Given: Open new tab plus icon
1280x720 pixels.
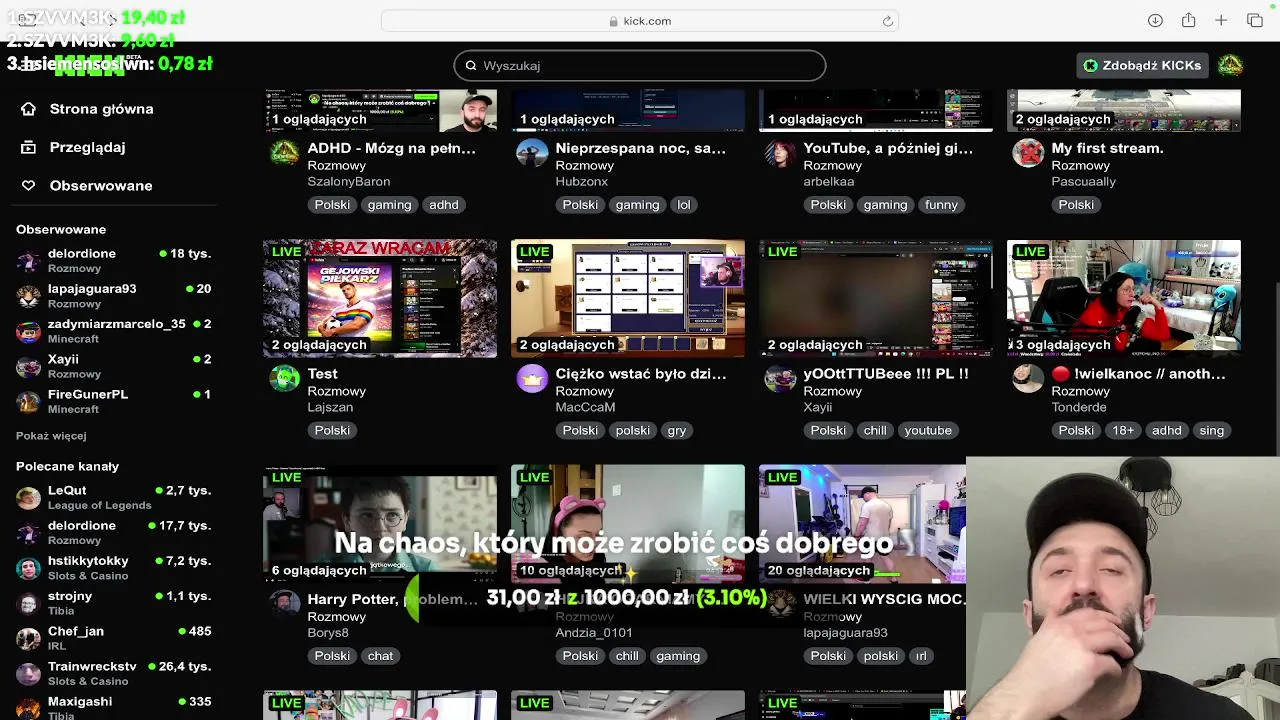Looking at the screenshot, I should click(x=1221, y=21).
